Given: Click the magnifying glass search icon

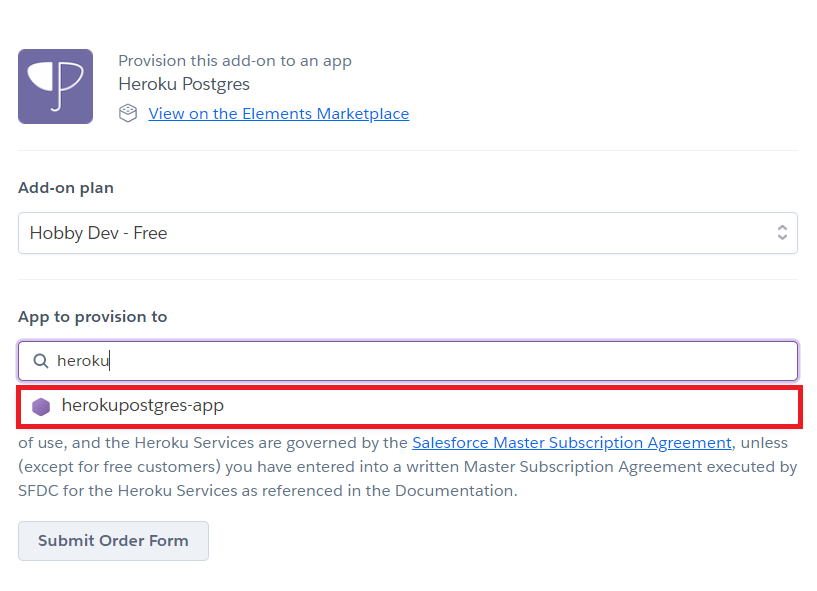Looking at the screenshot, I should tap(41, 361).
